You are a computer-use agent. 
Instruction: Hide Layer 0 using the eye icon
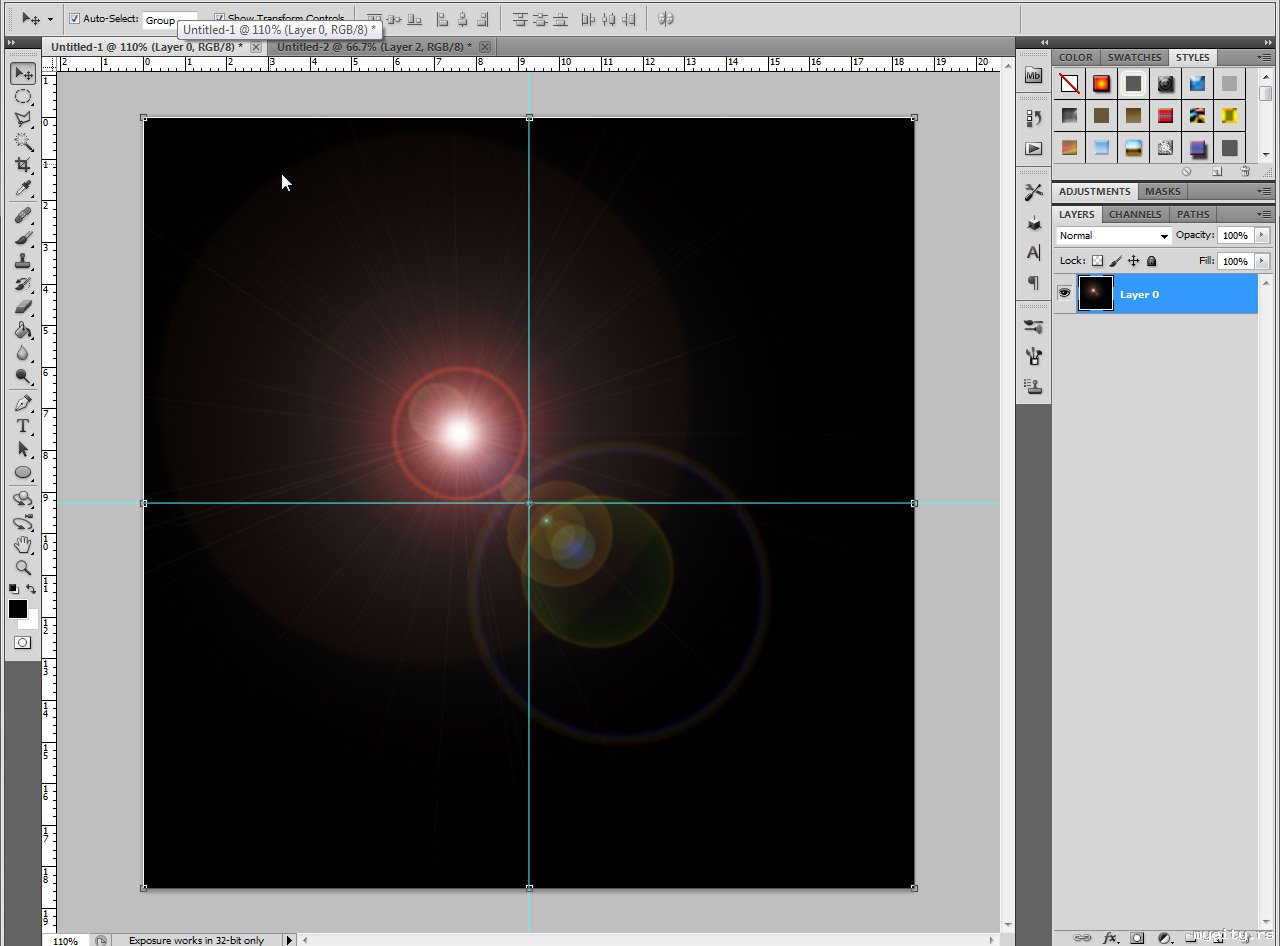pos(1064,293)
